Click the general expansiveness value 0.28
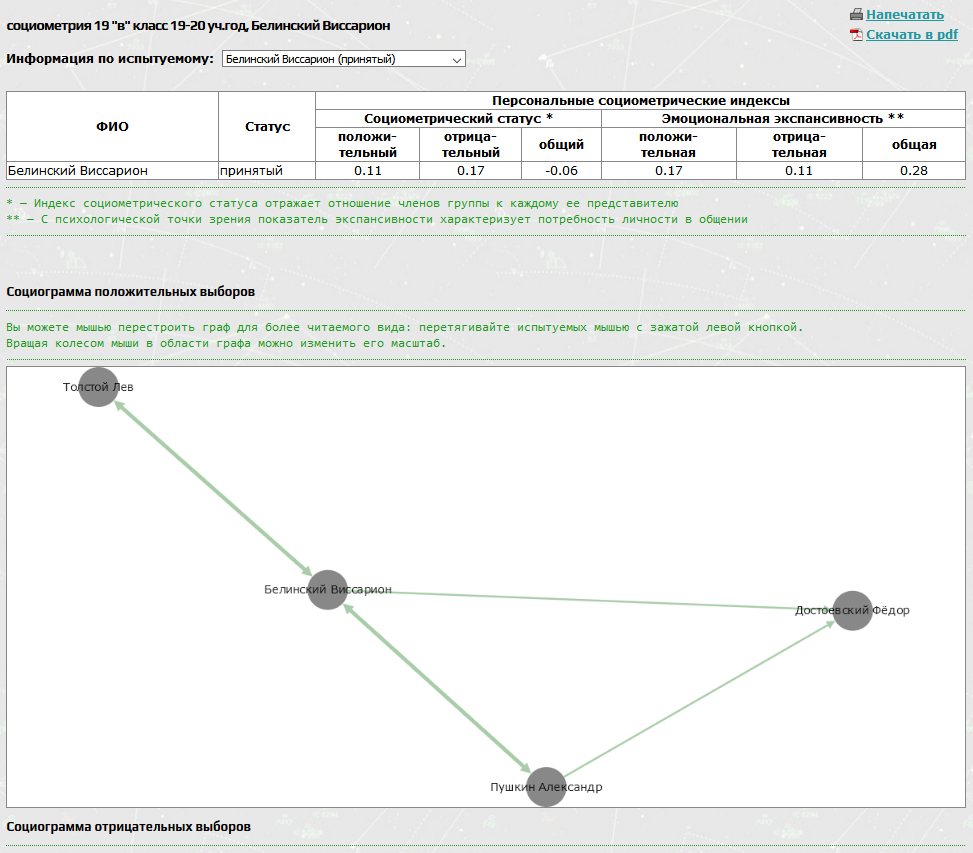 pyautogui.click(x=914, y=171)
